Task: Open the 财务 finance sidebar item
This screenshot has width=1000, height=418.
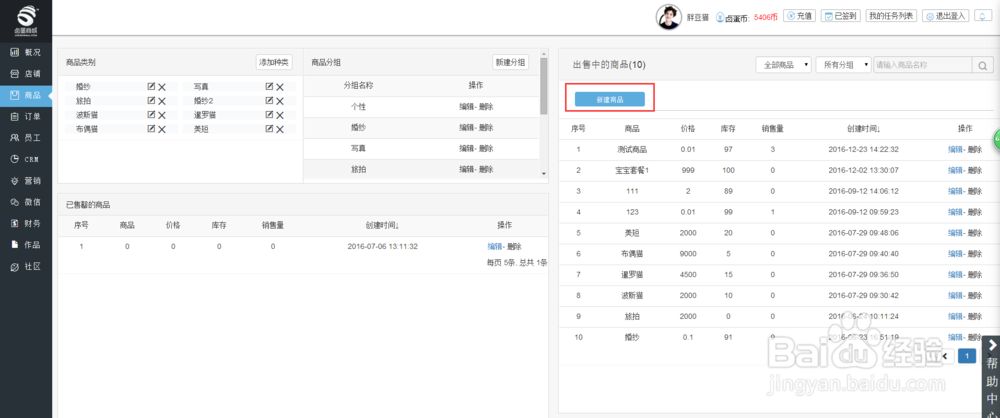Action: [x=26, y=223]
